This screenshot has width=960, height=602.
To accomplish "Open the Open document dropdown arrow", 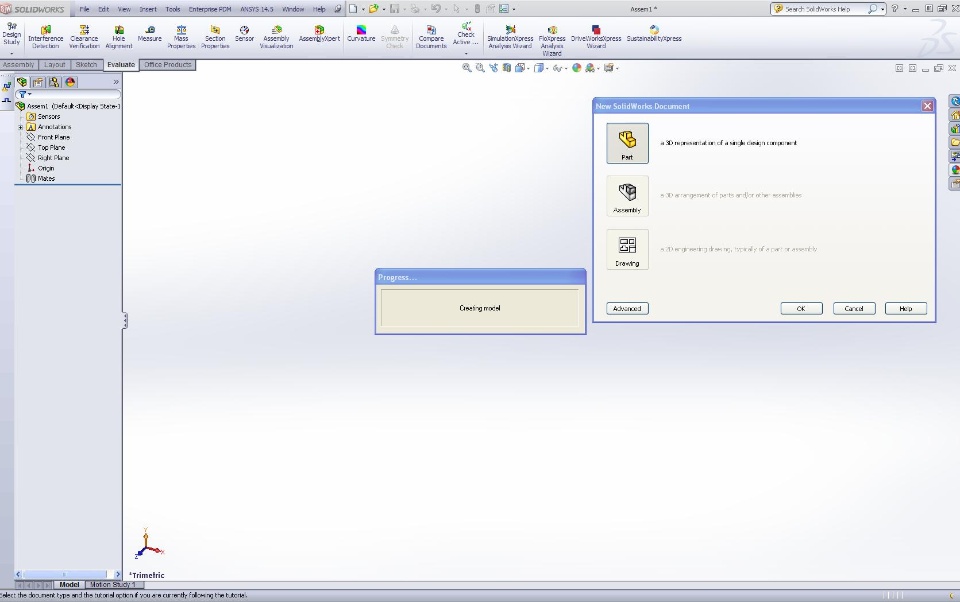I will click(383, 9).
